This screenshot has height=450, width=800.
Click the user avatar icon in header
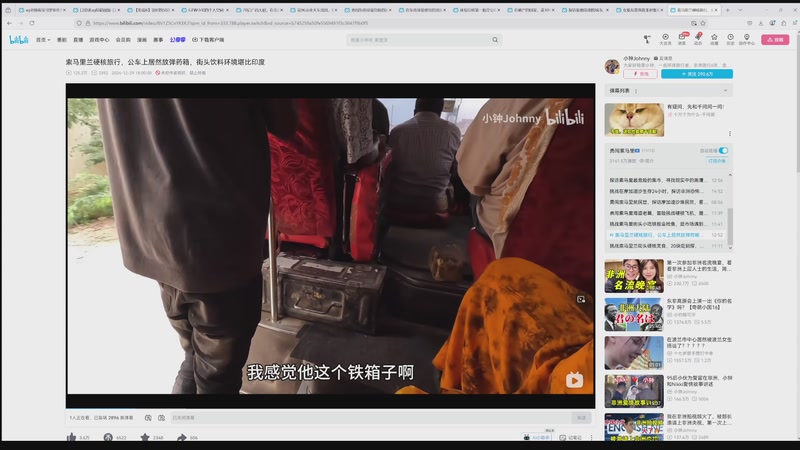[647, 39]
